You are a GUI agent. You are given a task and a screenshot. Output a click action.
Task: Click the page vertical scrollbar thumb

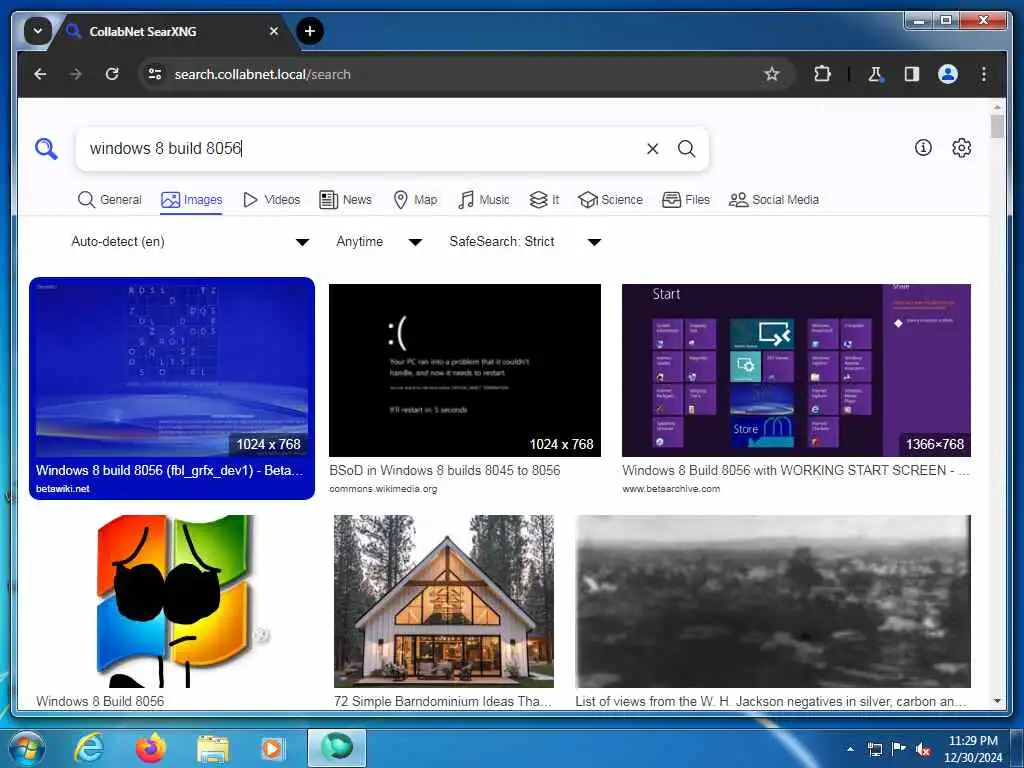pos(997,126)
